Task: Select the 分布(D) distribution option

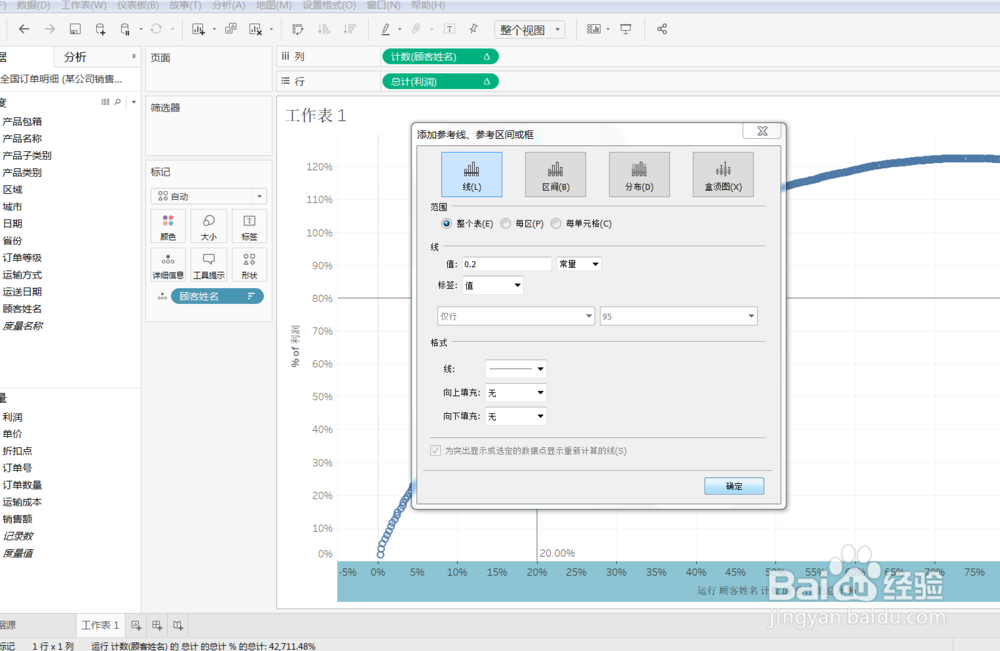Action: 639,174
